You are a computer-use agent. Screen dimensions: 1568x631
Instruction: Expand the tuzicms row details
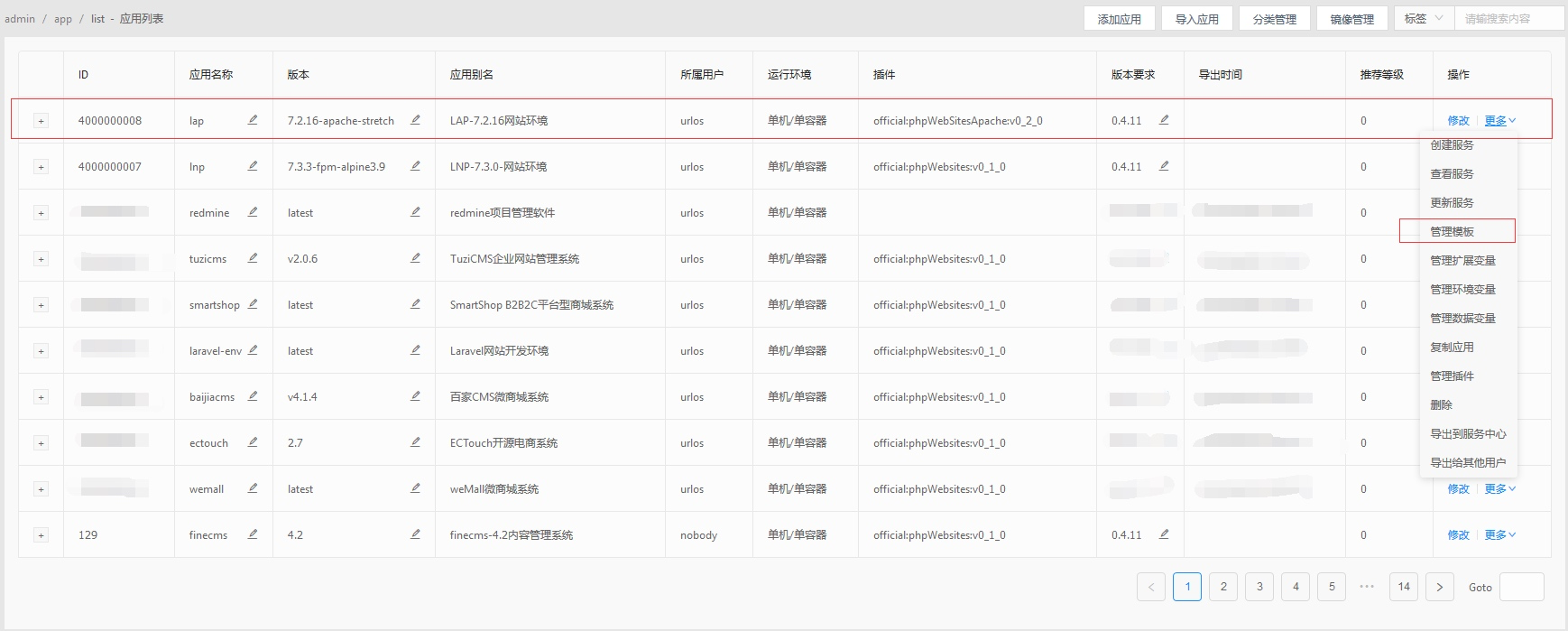coord(41,259)
